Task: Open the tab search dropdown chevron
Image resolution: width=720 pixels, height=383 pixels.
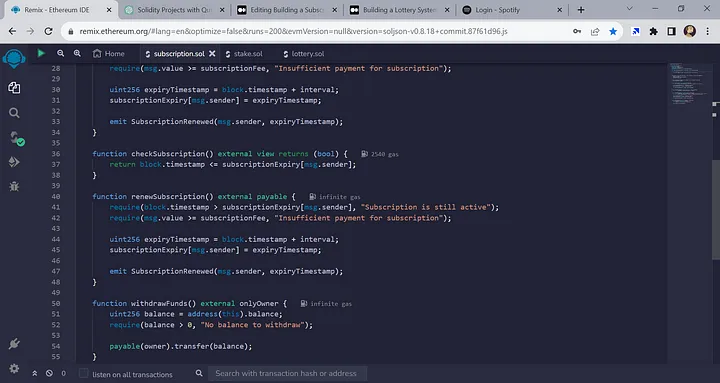Action: (x=630, y=9)
